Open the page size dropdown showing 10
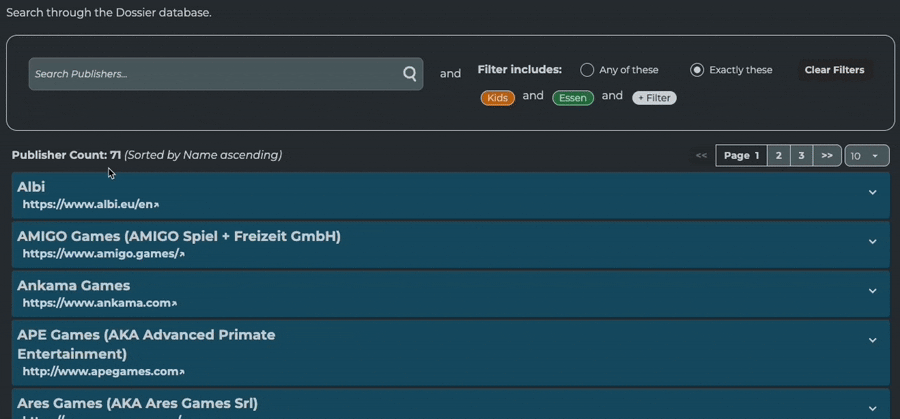The image size is (900, 419). (867, 156)
